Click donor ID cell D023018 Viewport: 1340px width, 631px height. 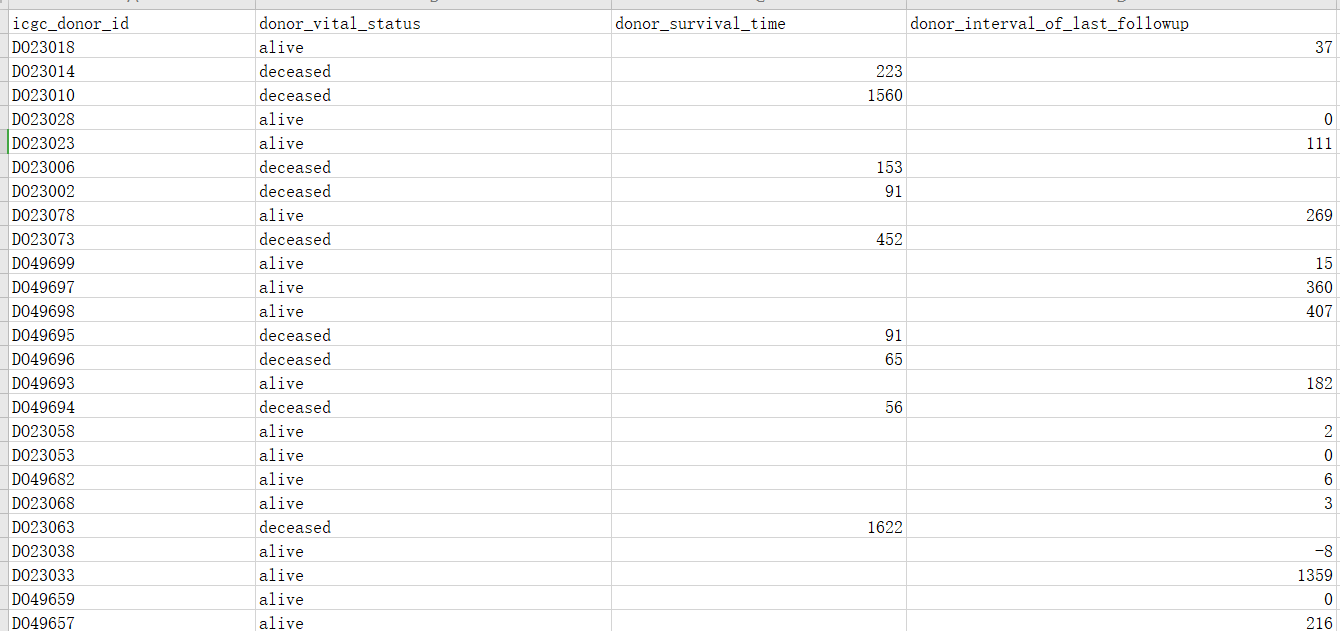131,47
